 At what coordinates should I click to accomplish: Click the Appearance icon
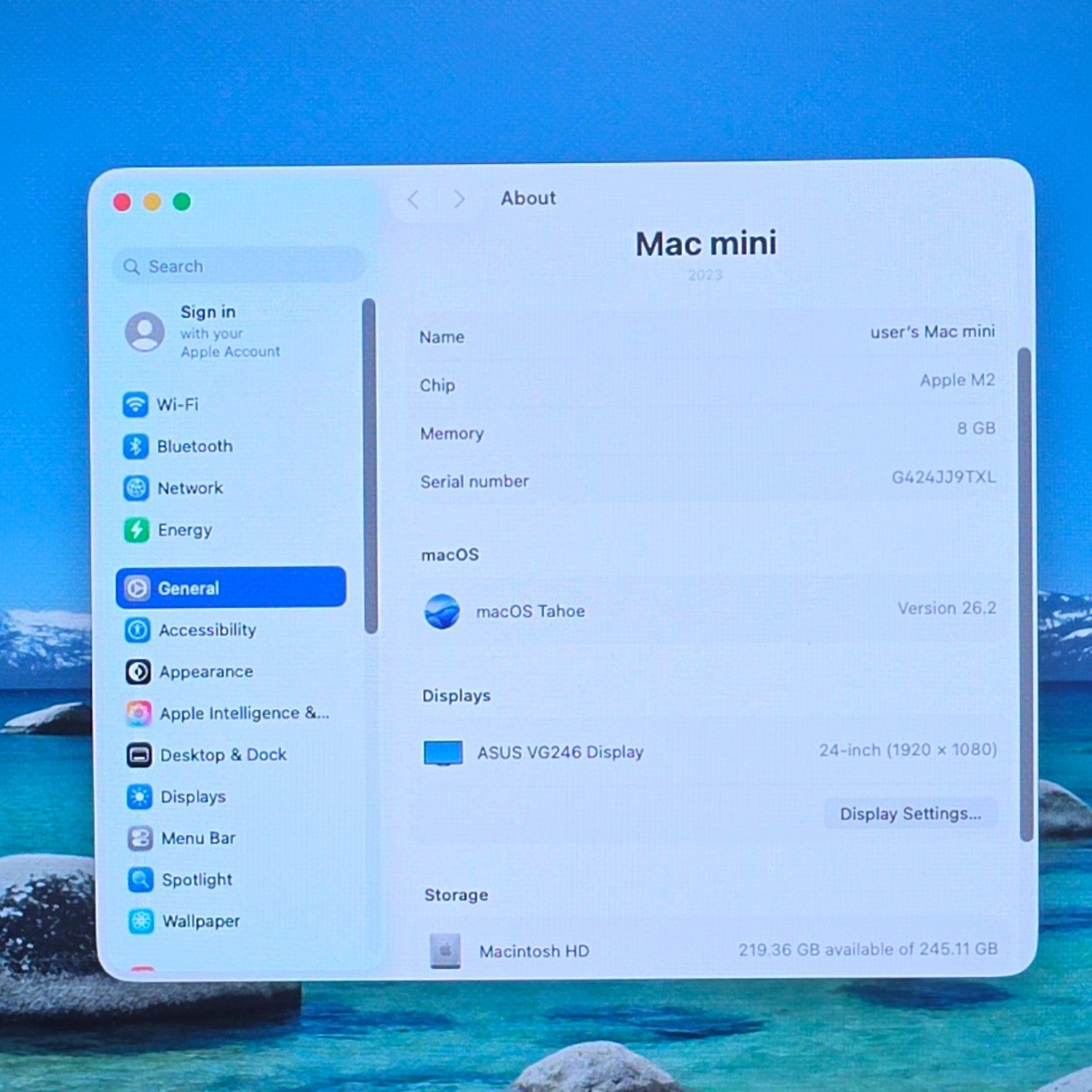click(138, 671)
